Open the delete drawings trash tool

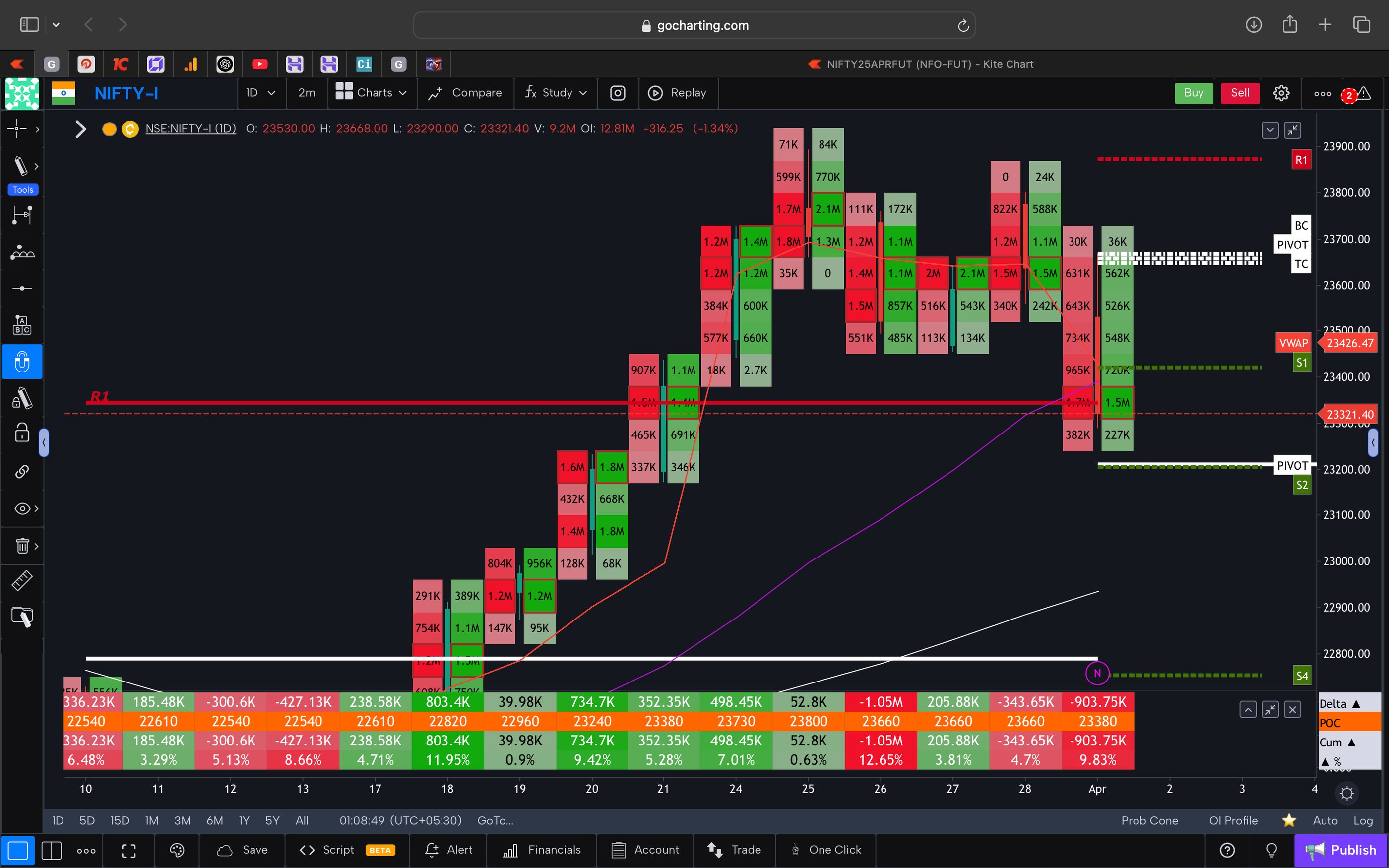tap(22, 546)
